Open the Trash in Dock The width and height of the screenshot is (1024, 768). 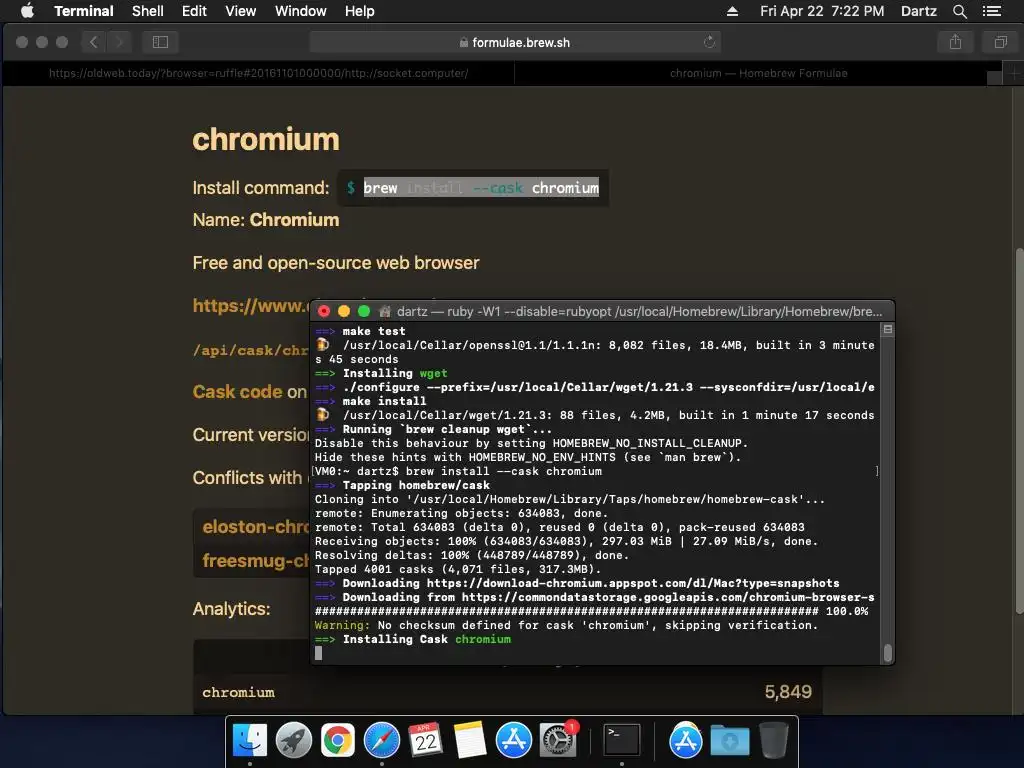click(773, 740)
